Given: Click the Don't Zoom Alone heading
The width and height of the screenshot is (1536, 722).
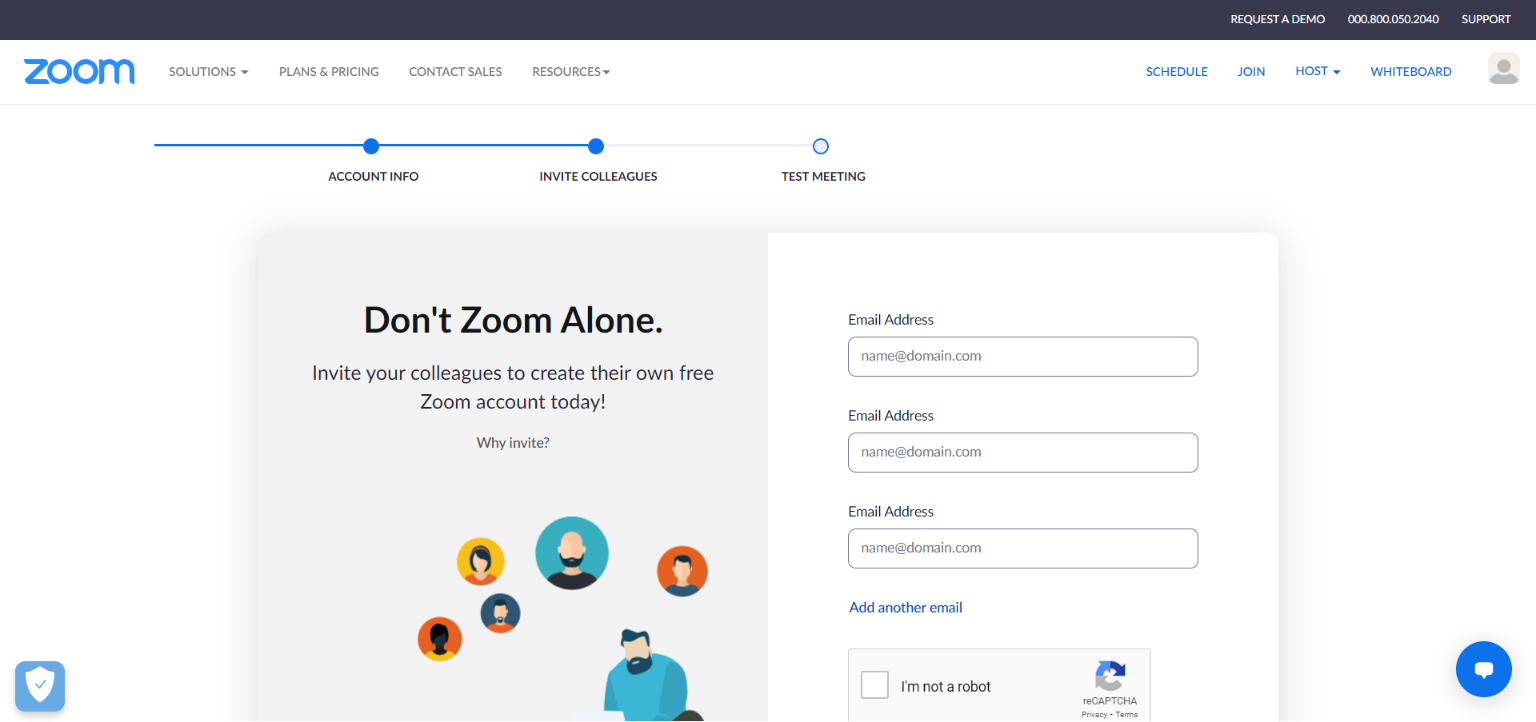Looking at the screenshot, I should click(513, 320).
